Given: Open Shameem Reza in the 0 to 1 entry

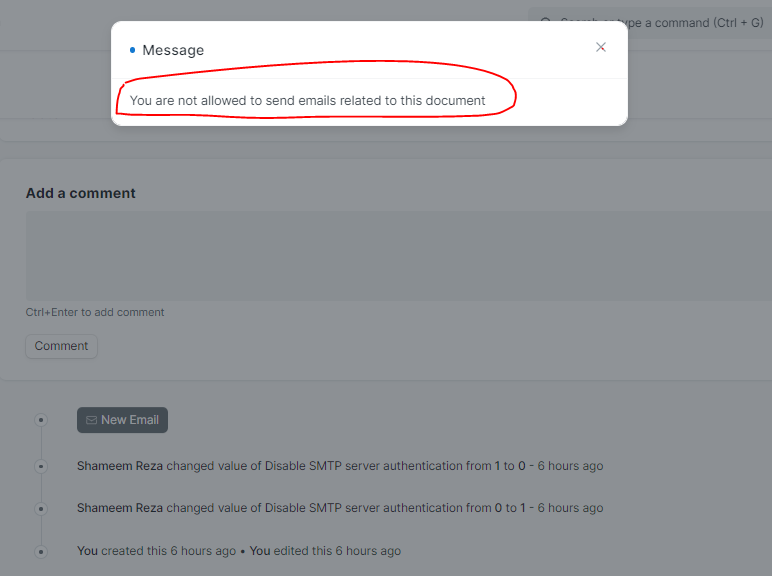Looking at the screenshot, I should [x=120, y=508].
